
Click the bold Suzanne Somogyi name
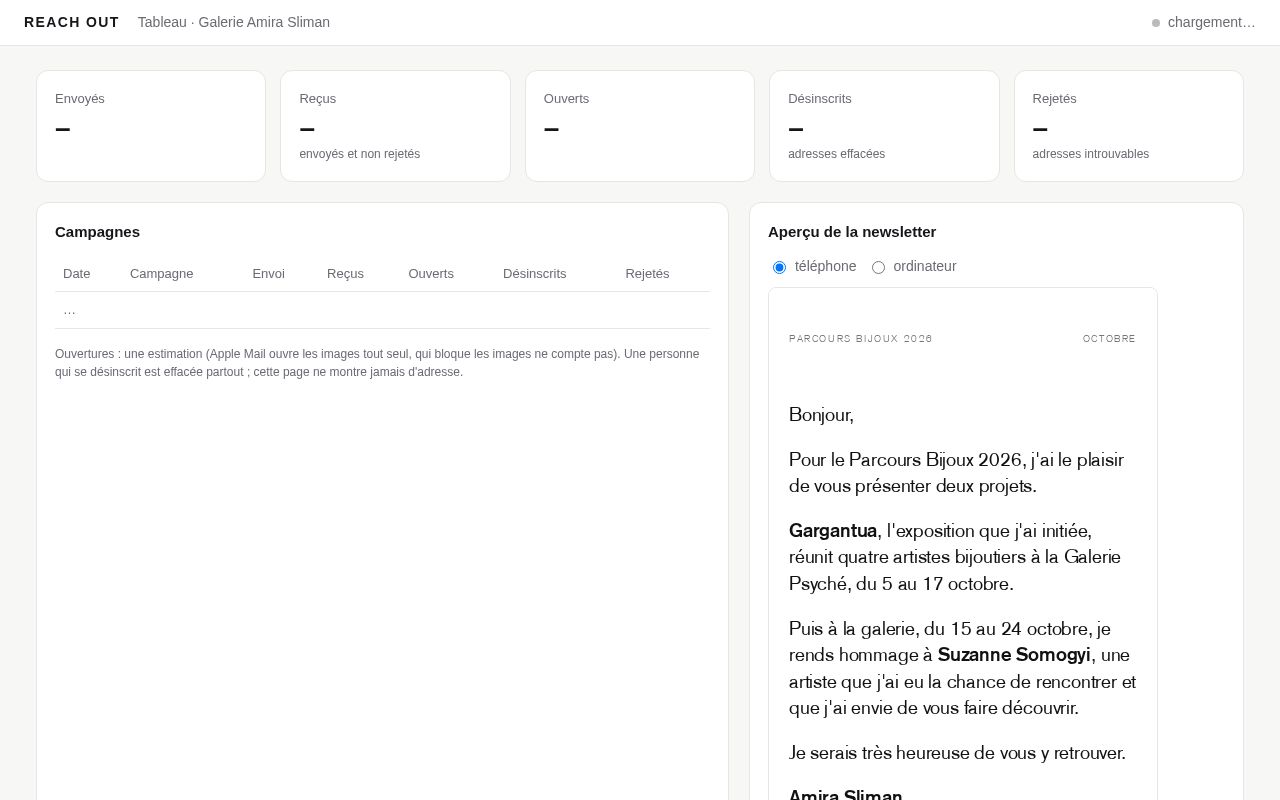[x=1014, y=654]
